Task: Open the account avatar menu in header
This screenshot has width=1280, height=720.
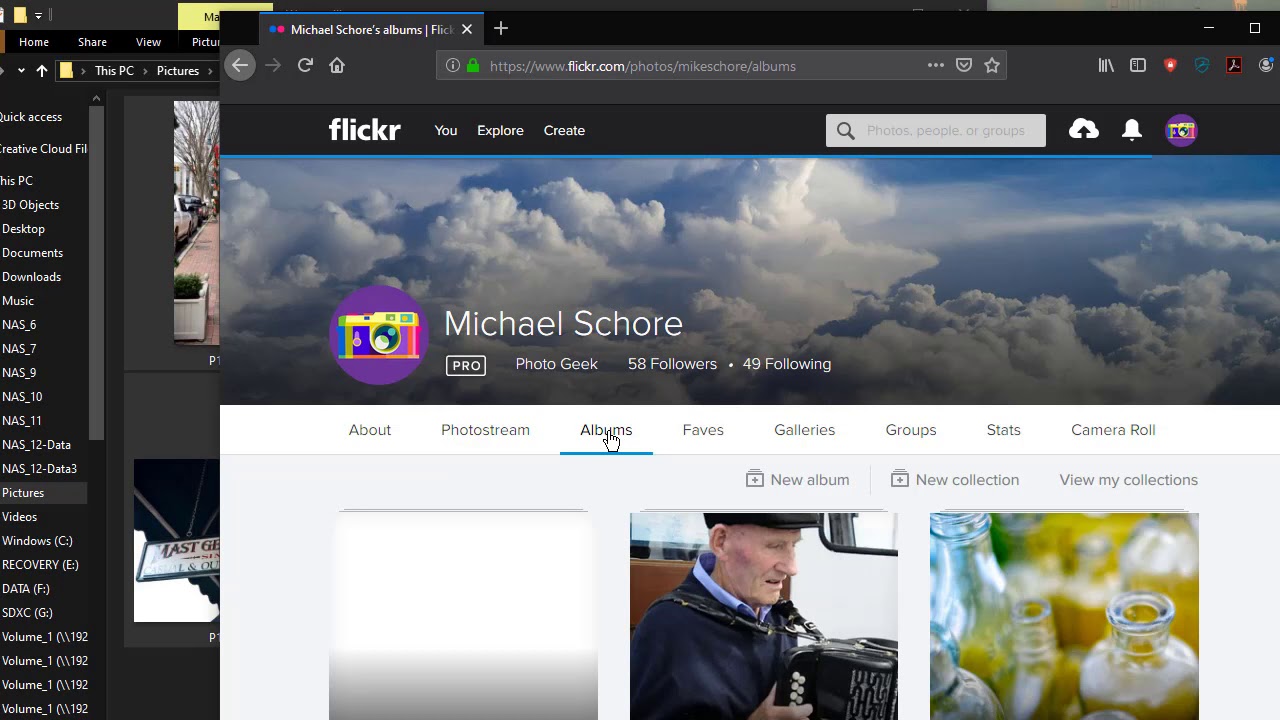Action: tap(1181, 130)
